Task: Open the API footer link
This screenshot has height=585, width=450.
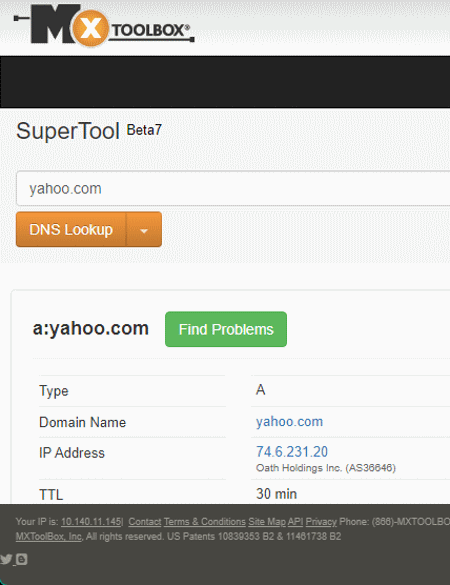Action: [295, 522]
